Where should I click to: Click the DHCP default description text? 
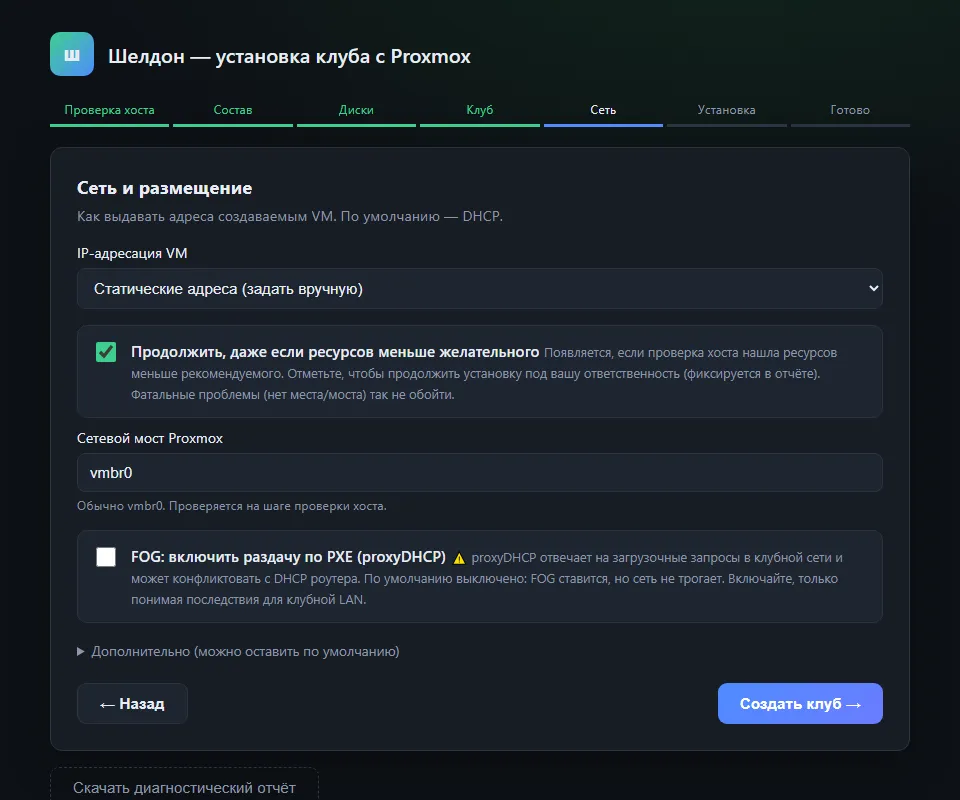click(x=290, y=216)
